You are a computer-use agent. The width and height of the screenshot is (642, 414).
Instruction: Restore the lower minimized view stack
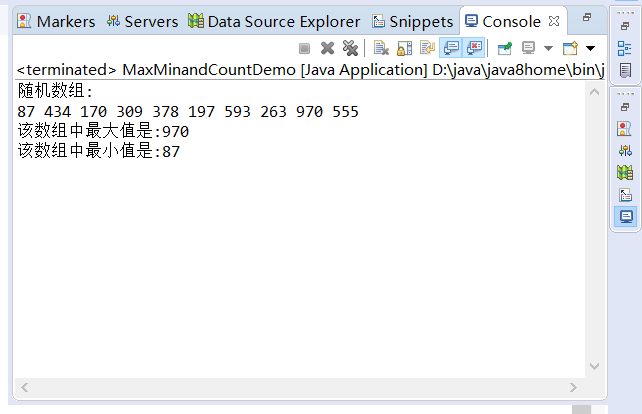point(625,107)
